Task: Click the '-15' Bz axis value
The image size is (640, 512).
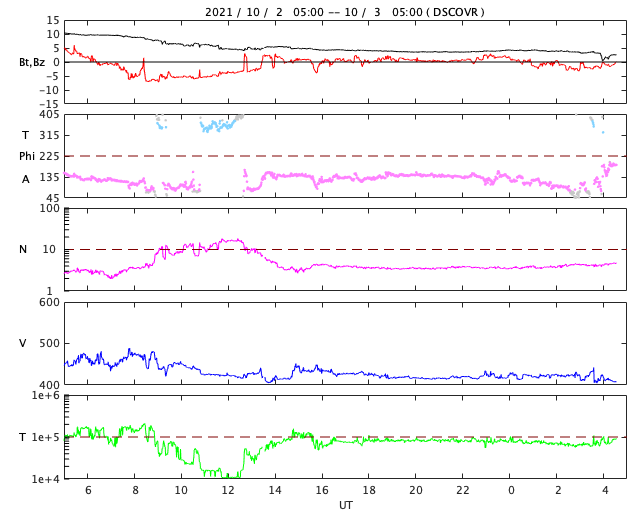Action: (49, 104)
